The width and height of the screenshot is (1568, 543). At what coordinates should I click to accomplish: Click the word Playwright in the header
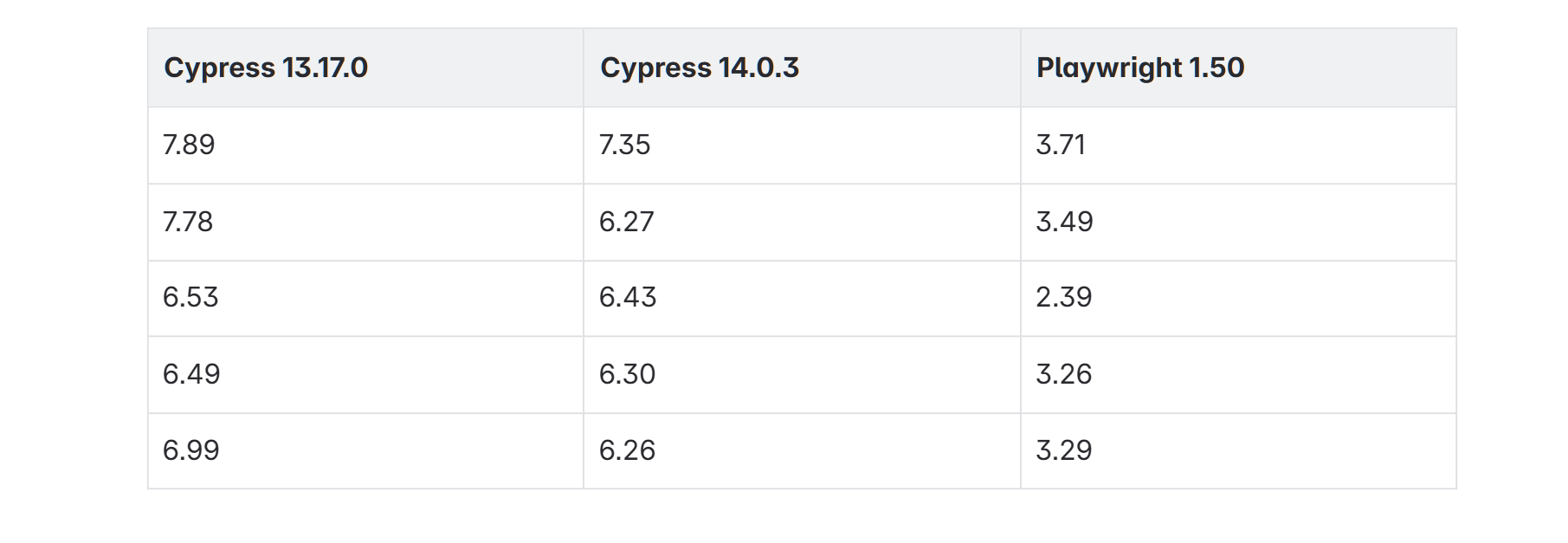coord(1109,68)
